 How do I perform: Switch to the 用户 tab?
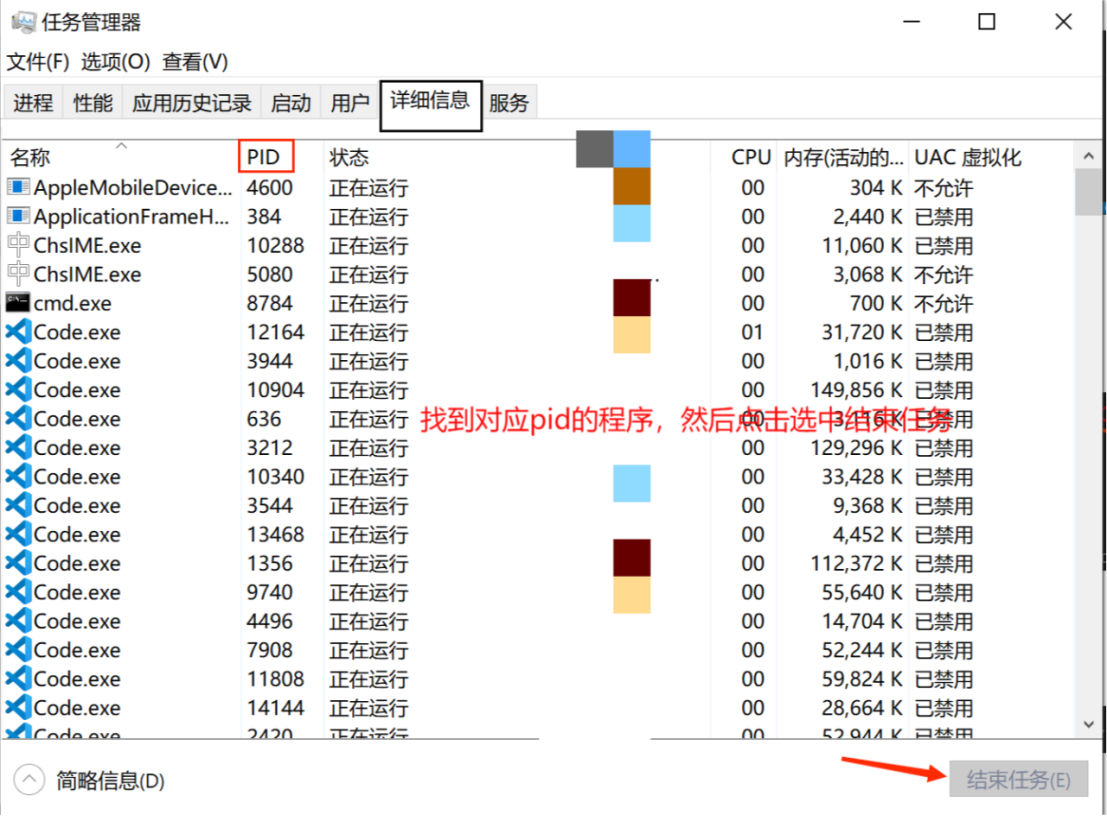(350, 103)
